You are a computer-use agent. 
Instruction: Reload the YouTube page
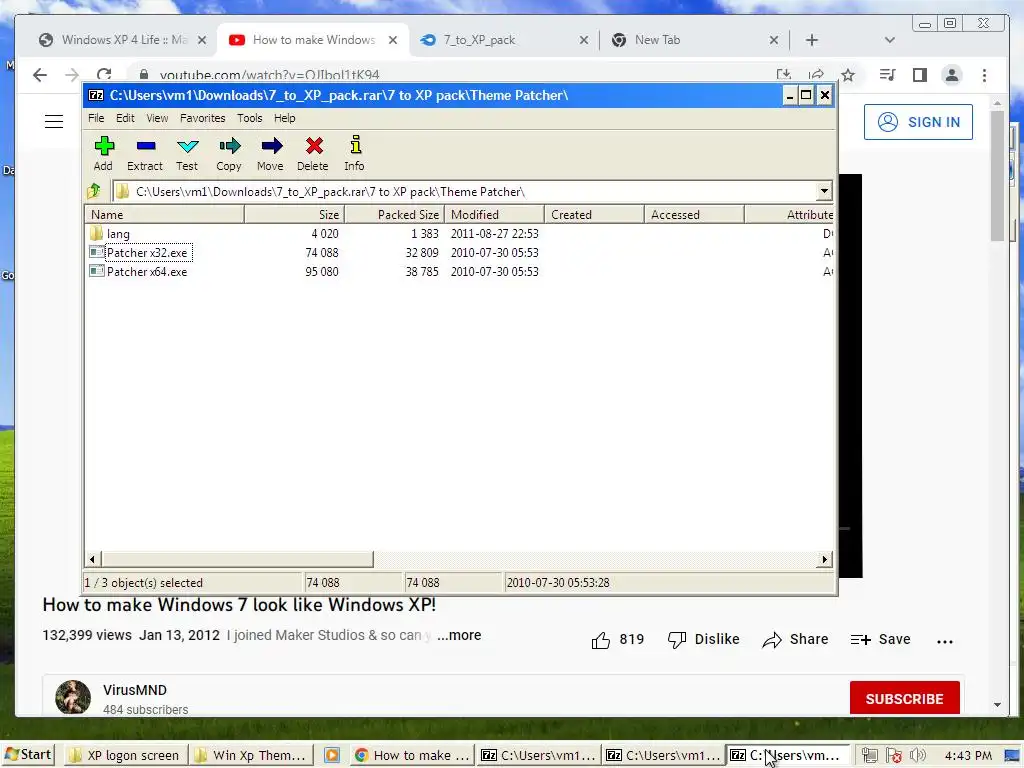[104, 75]
